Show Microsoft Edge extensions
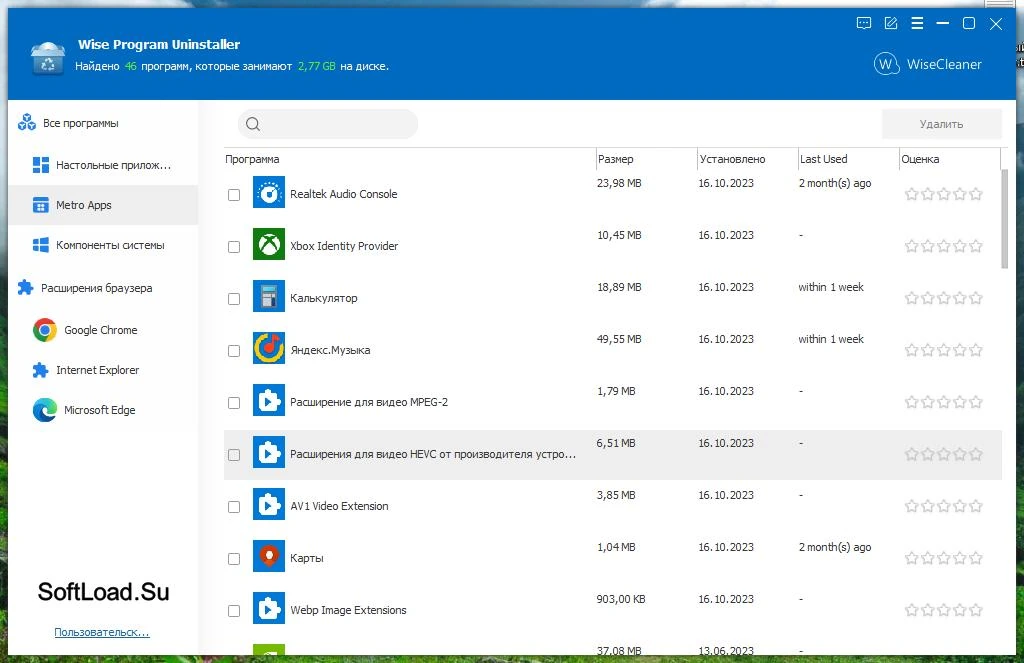This screenshot has width=1024, height=663. tap(103, 410)
